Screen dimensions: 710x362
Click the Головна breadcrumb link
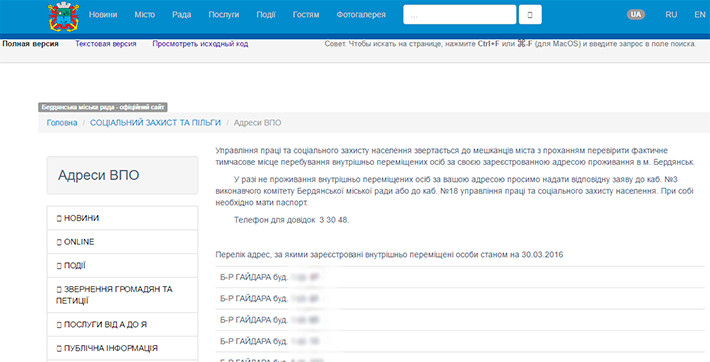click(62, 123)
